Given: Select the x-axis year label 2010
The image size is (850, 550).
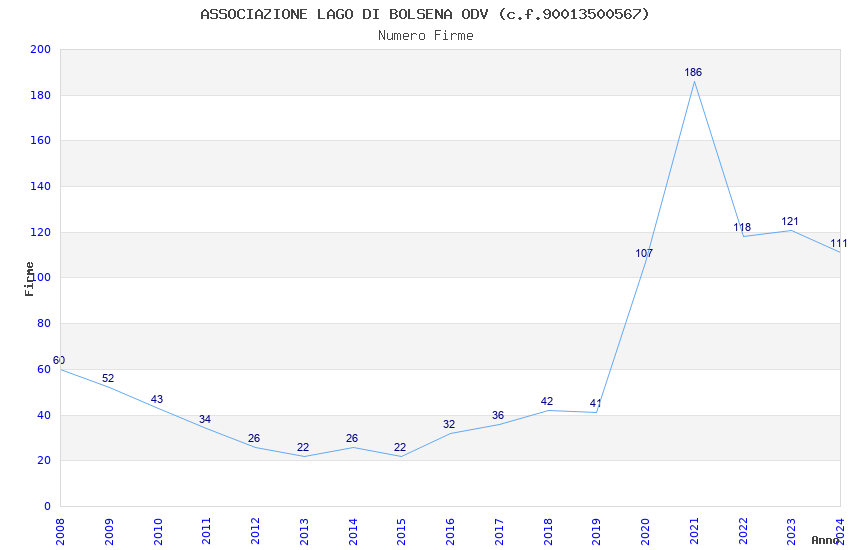Looking at the screenshot, I should point(158,532).
